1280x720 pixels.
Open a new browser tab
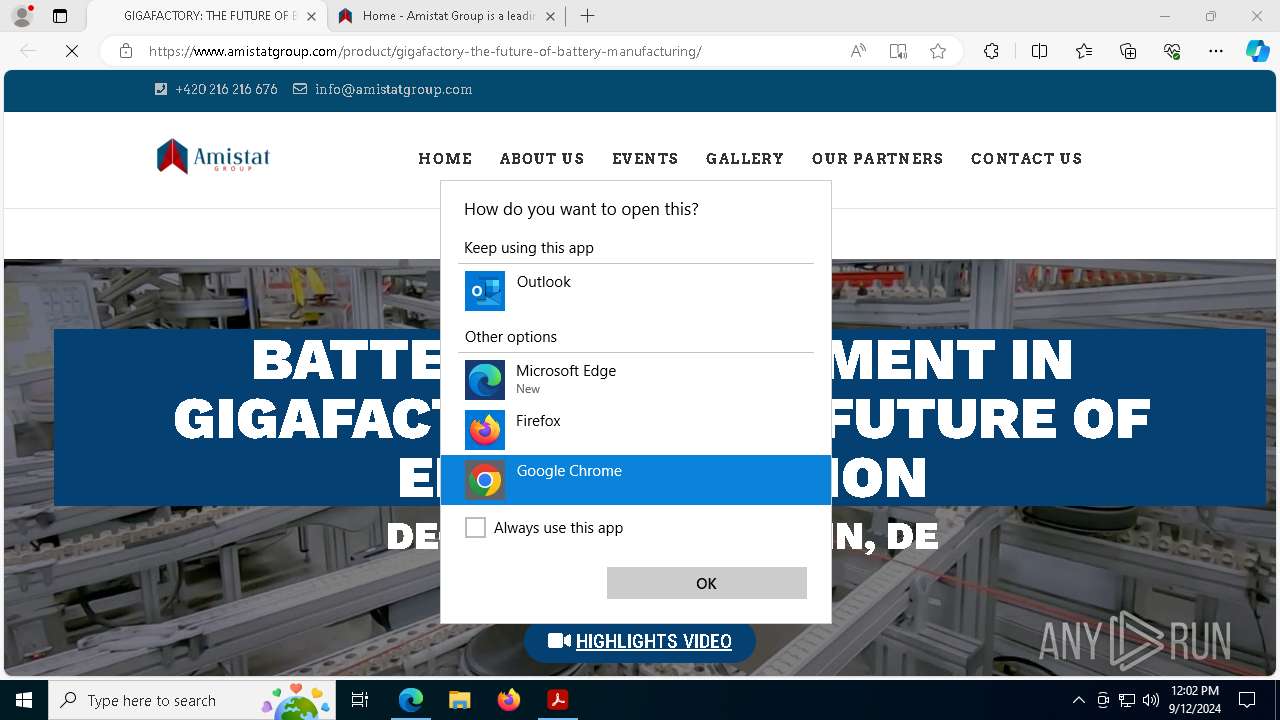click(587, 16)
